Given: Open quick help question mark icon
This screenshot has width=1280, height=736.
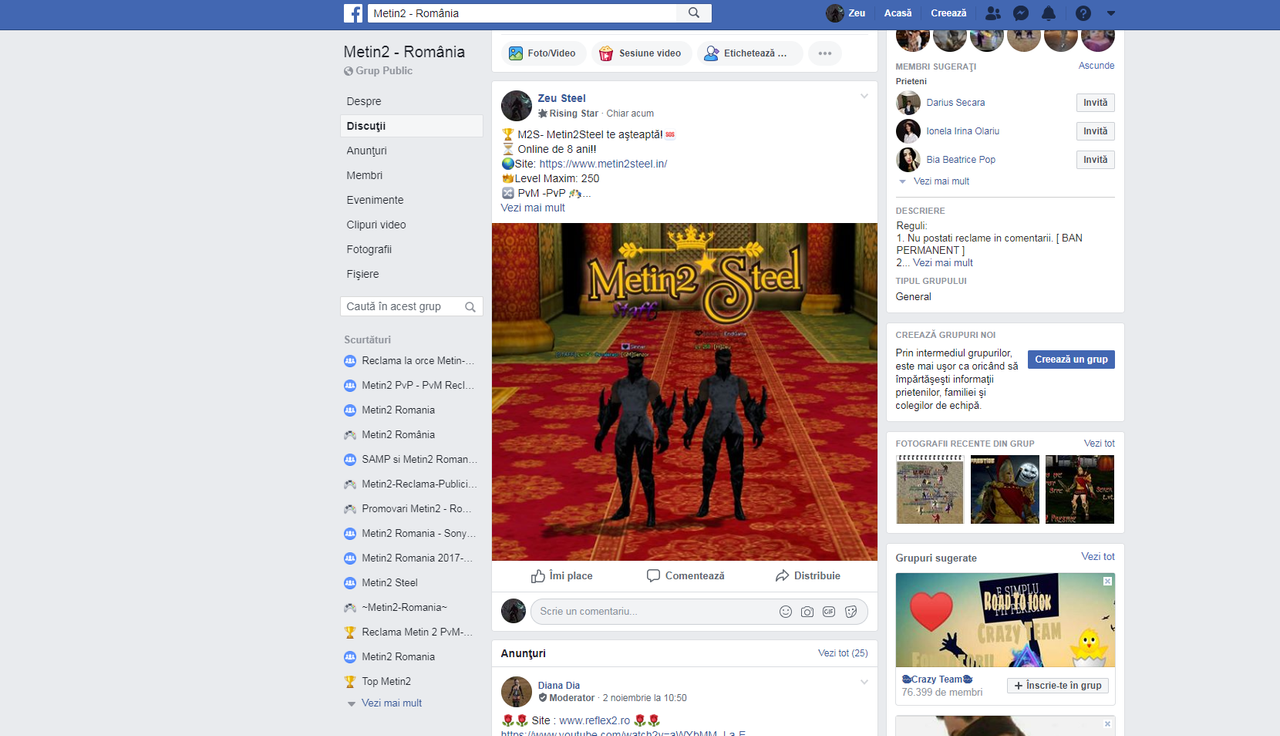Looking at the screenshot, I should point(1083,13).
